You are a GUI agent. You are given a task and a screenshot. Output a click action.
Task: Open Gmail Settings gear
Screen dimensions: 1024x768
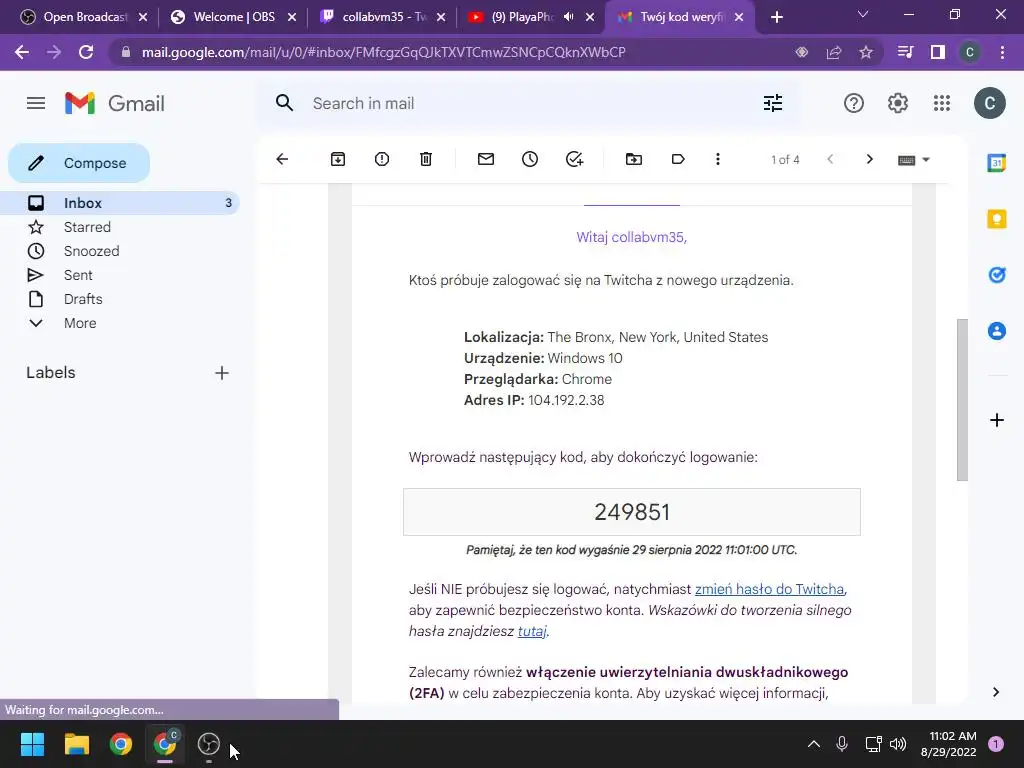[898, 103]
